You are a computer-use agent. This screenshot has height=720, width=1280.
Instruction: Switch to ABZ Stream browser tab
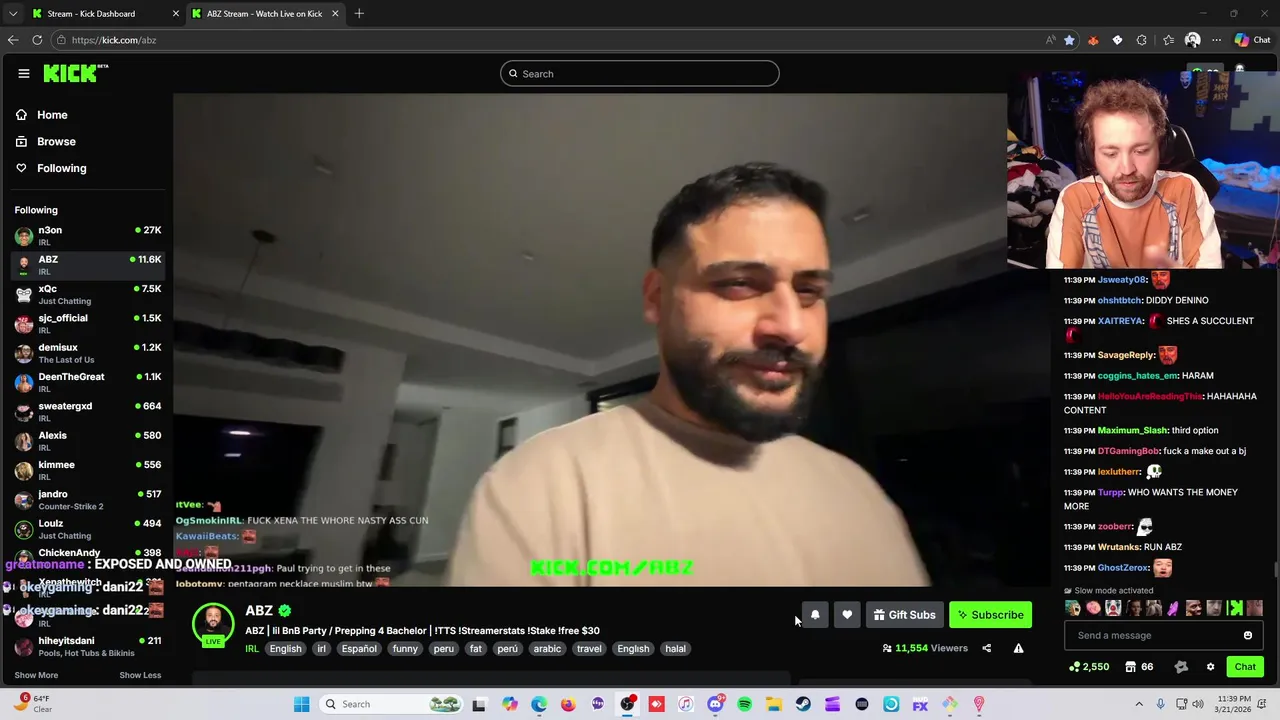tap(265, 14)
